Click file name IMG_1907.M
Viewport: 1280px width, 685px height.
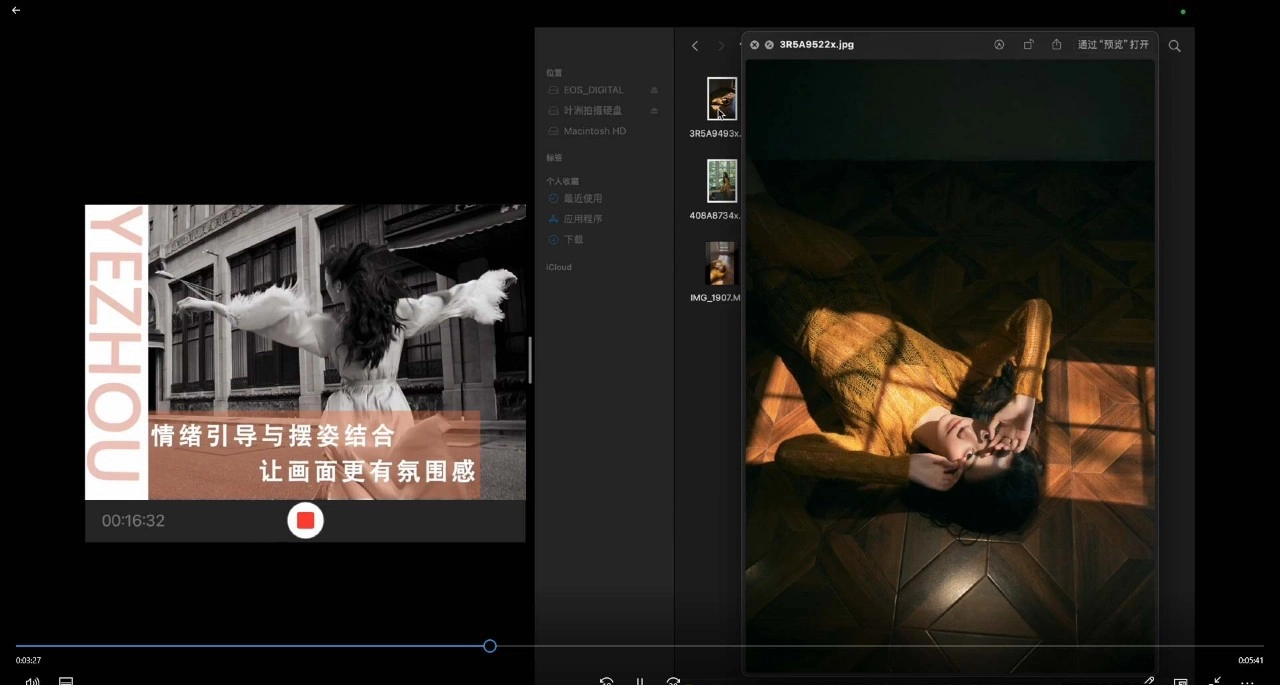715,298
